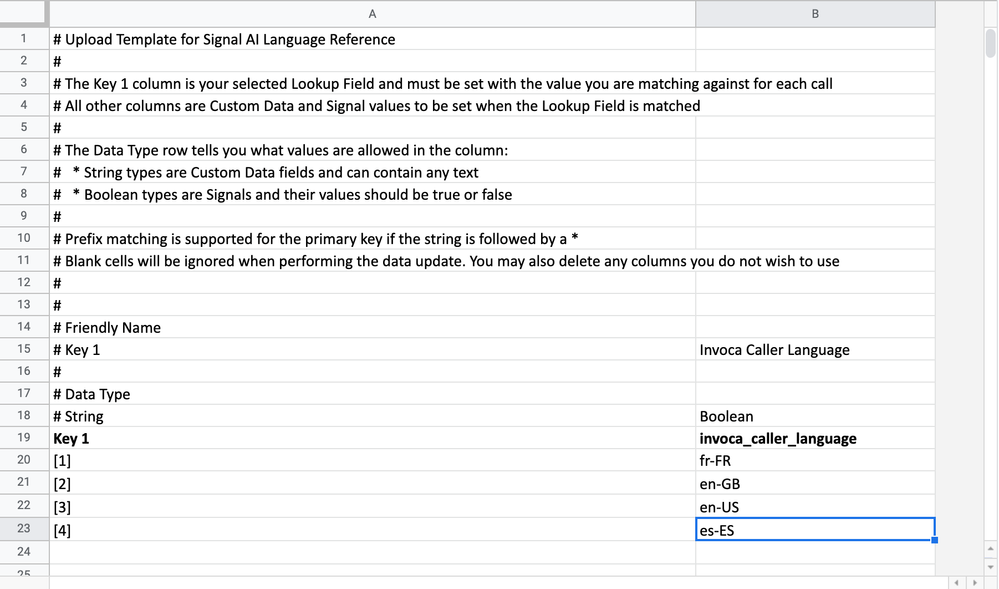Select the fr-FR cell
999x589 pixels.
point(815,461)
